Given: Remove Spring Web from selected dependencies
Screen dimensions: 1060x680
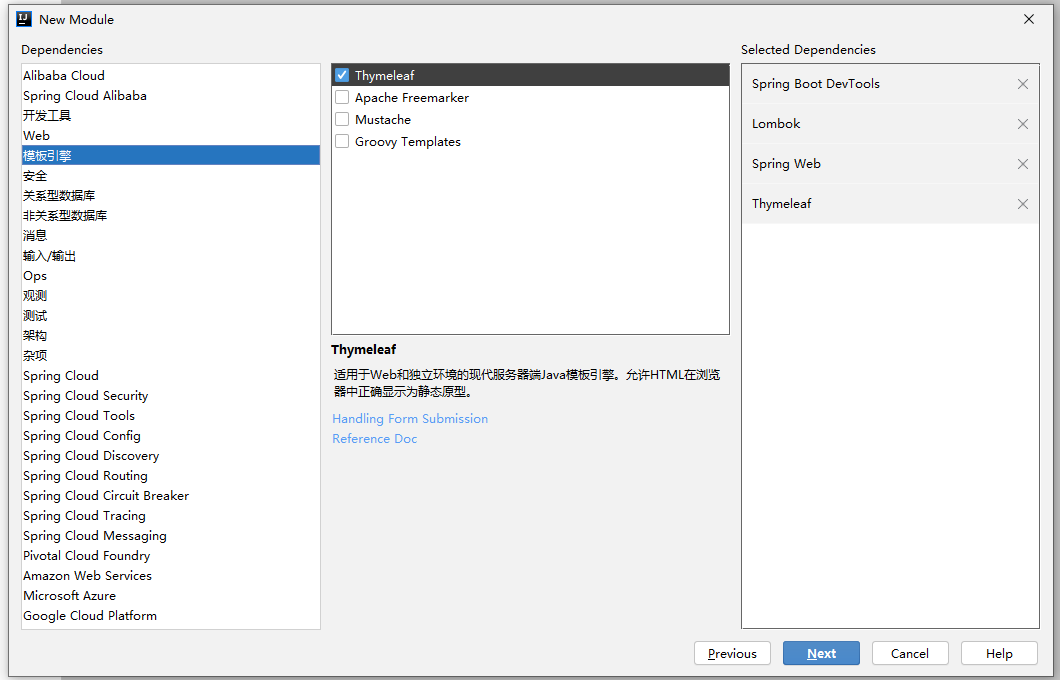Looking at the screenshot, I should coord(1022,164).
